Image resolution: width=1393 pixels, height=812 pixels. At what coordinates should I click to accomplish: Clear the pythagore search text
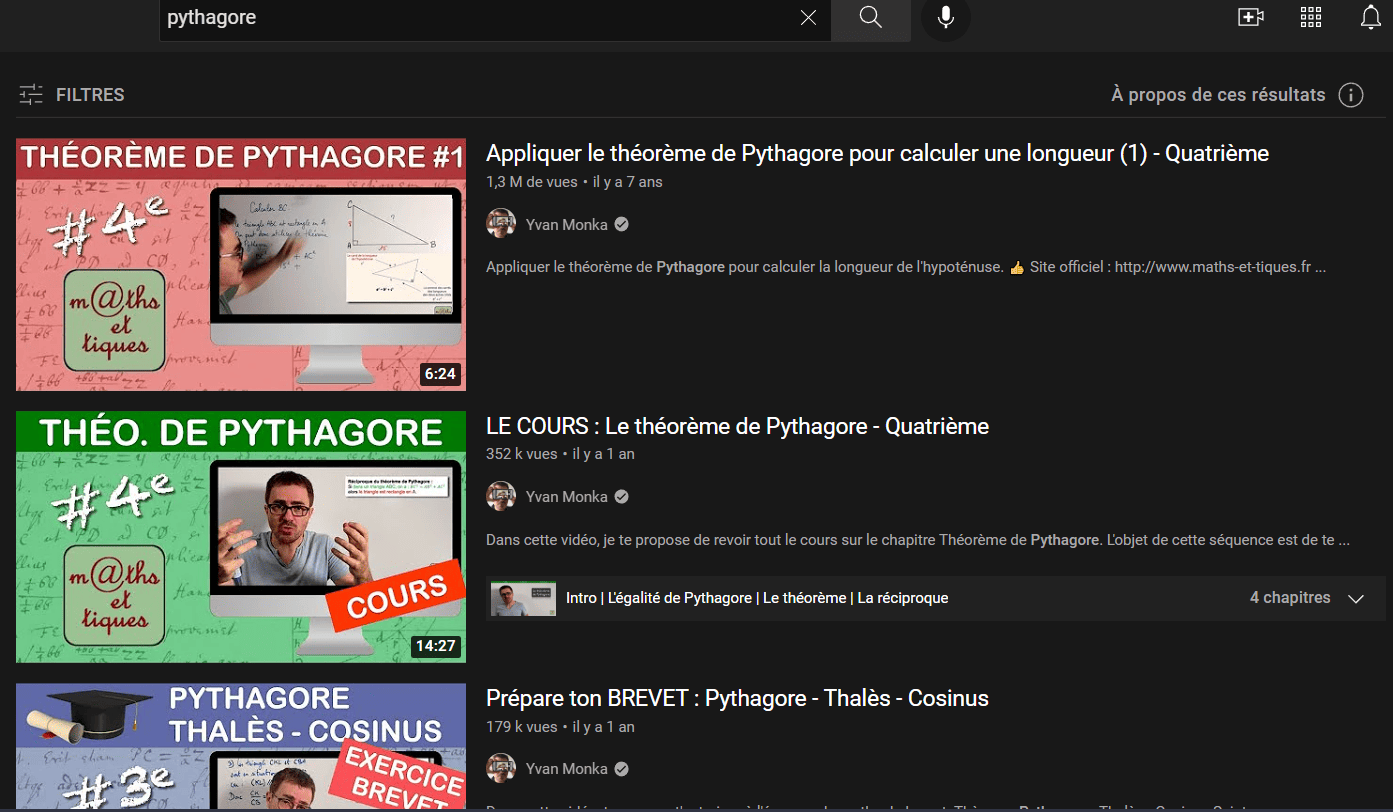click(x=808, y=18)
